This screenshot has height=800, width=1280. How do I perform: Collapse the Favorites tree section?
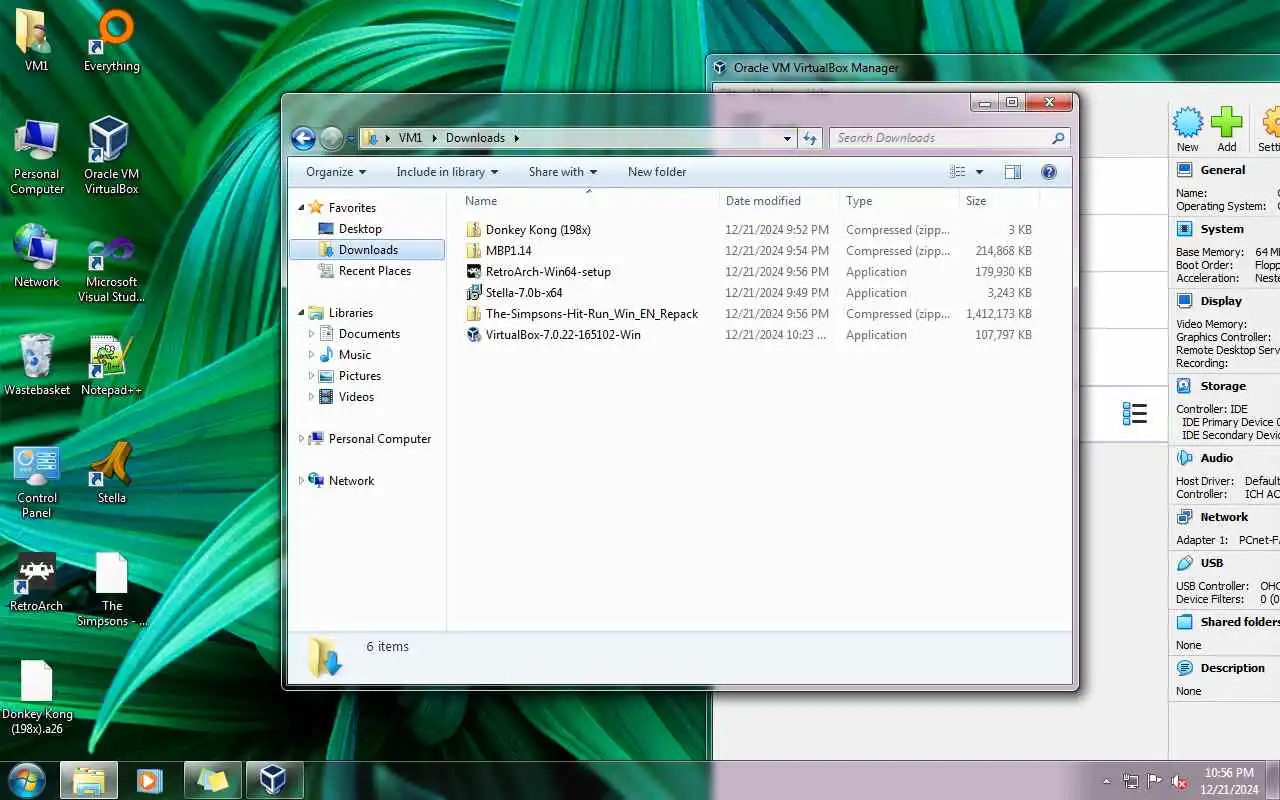[300, 208]
